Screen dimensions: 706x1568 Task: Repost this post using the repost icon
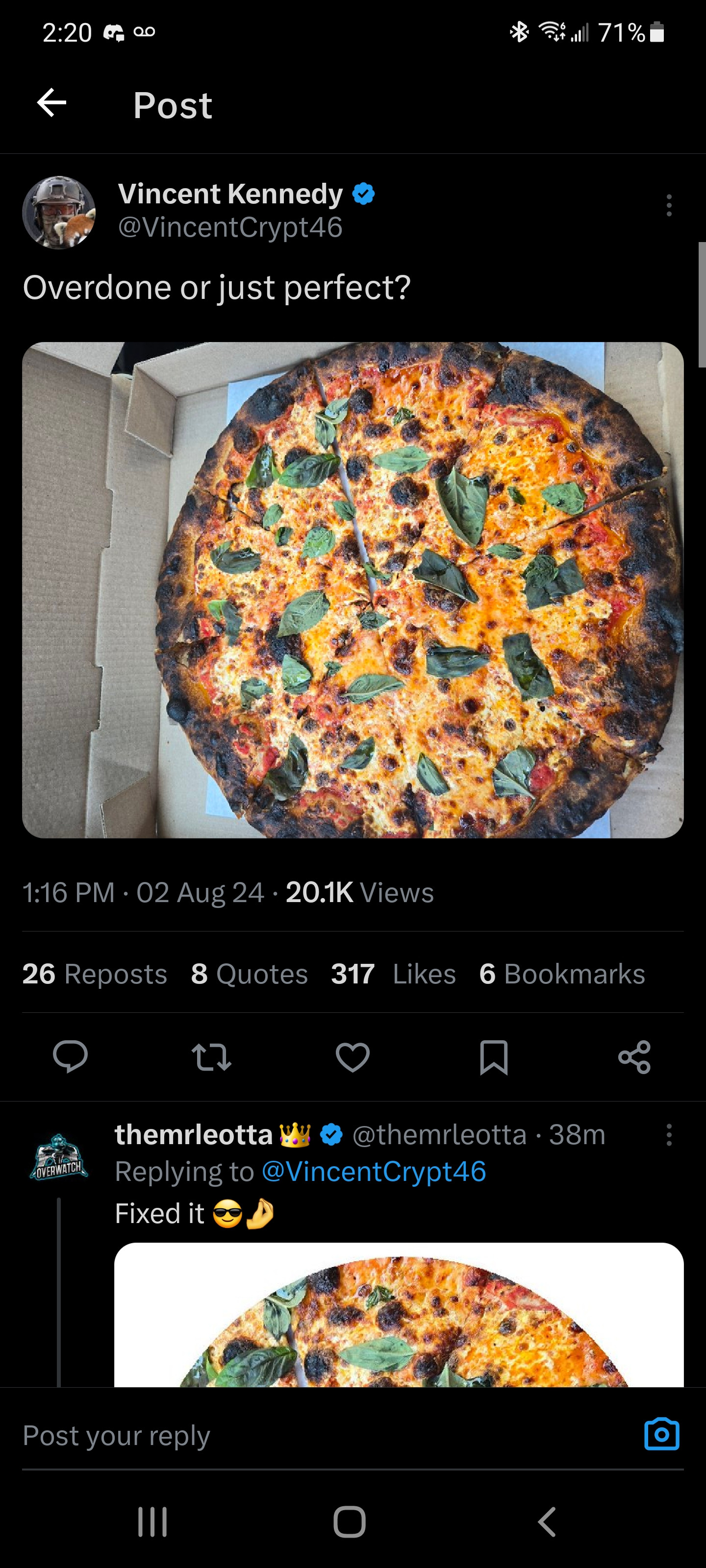click(x=211, y=1057)
